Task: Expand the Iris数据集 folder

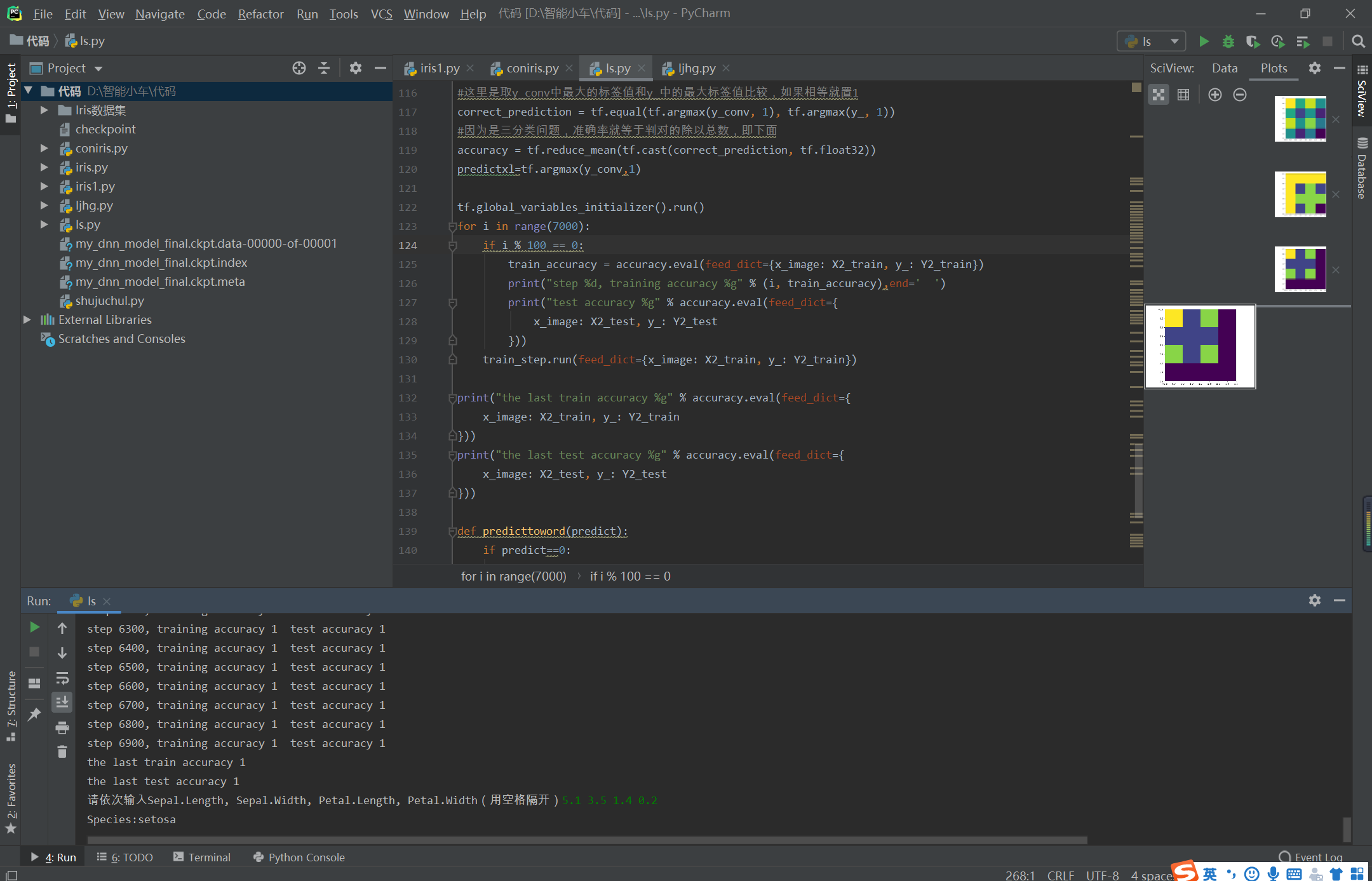Action: point(44,110)
